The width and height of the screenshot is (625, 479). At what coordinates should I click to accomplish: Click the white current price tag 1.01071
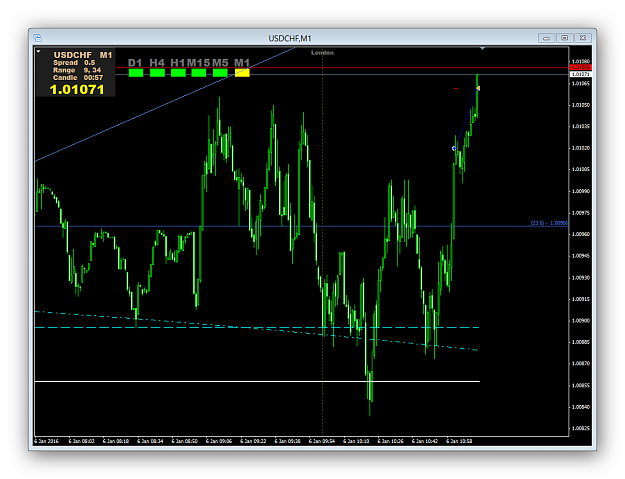(x=580, y=75)
